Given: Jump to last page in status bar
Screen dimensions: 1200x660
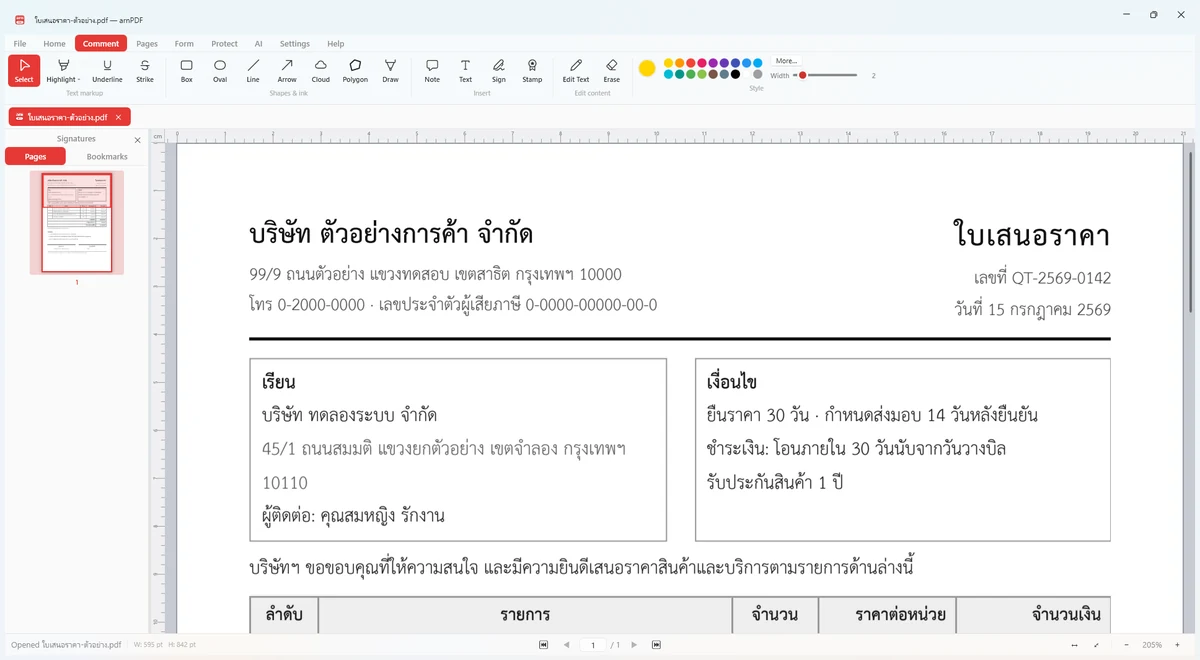Looking at the screenshot, I should tap(656, 645).
